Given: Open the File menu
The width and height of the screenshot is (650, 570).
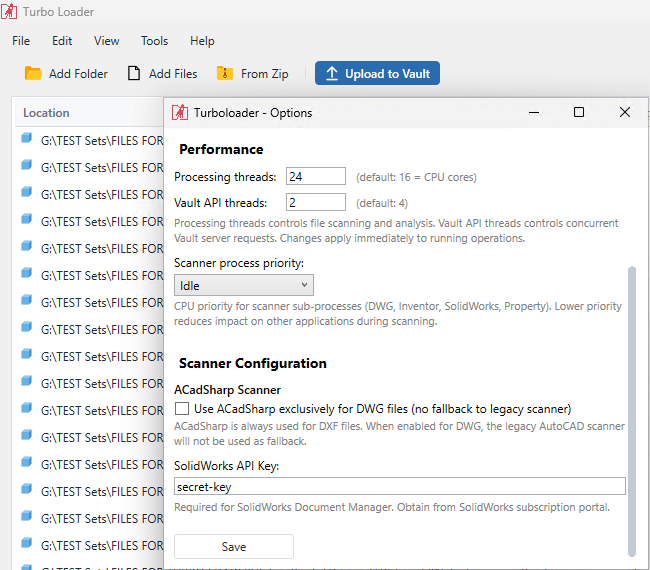Looking at the screenshot, I should click(x=21, y=41).
